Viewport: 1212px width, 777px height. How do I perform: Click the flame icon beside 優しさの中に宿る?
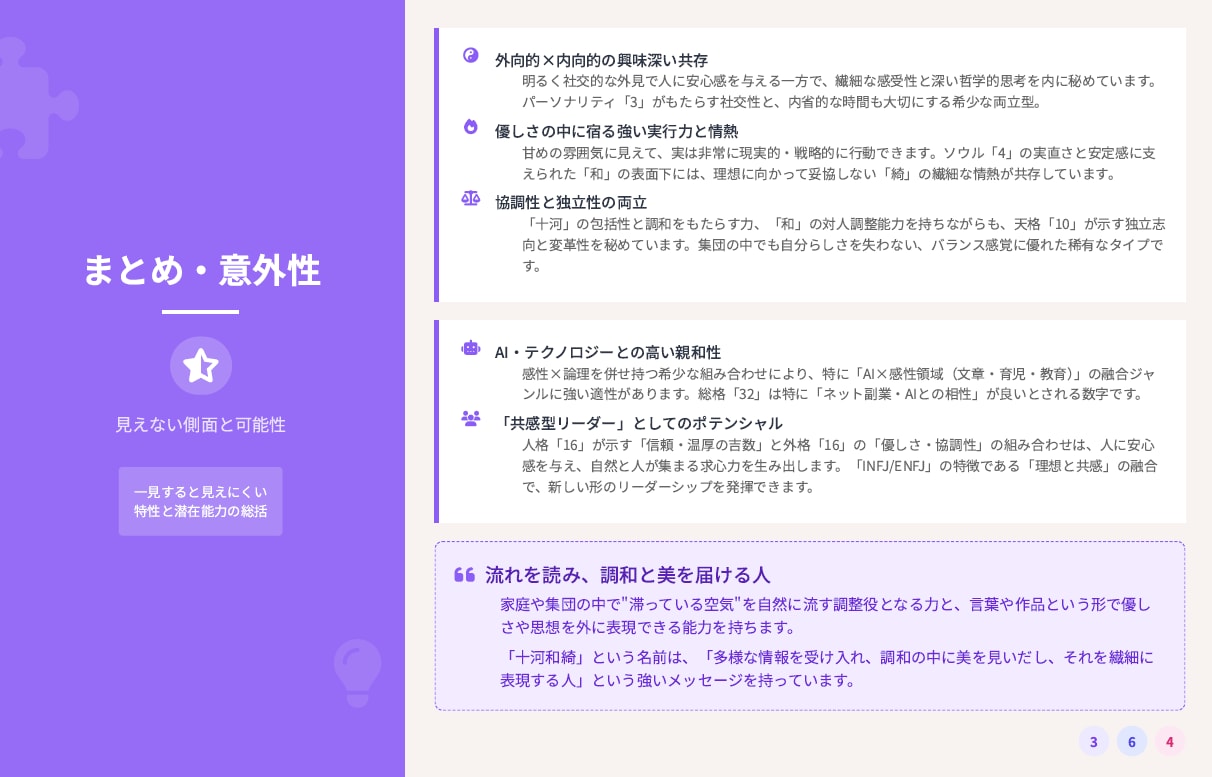click(471, 126)
